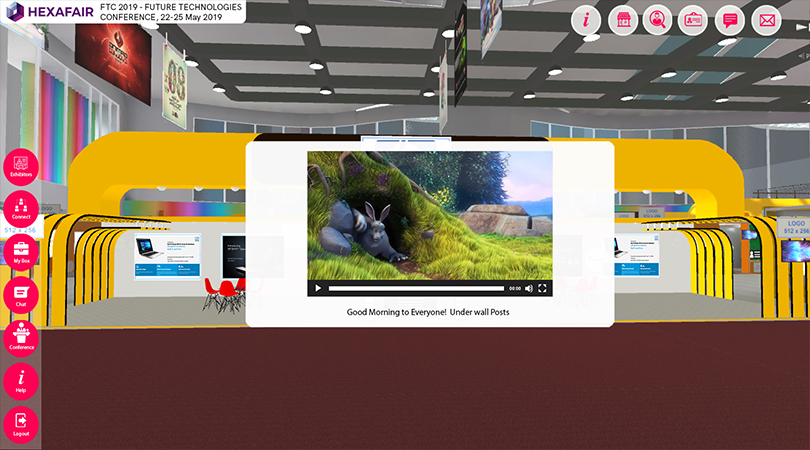The image size is (810, 450).
Task: Click the Good Morning to Everyone caption
Action: tap(428, 312)
